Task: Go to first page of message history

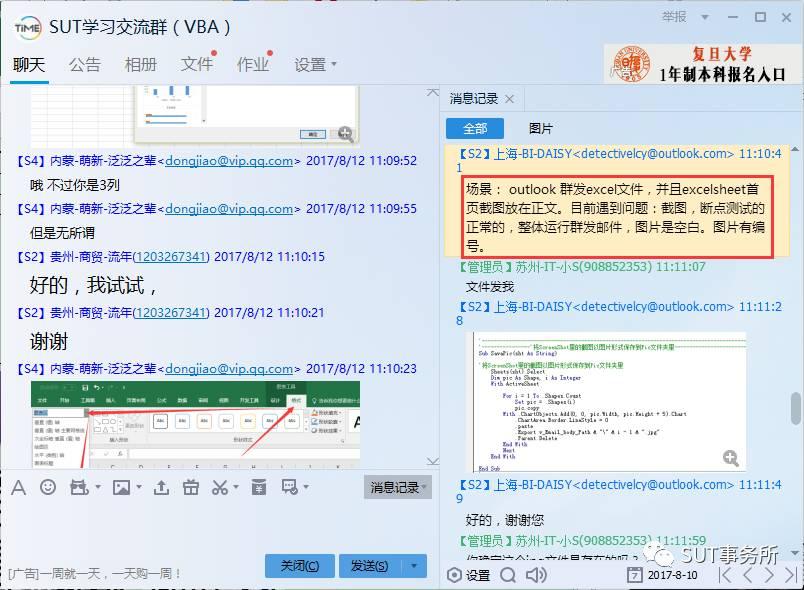Action: (x=726, y=575)
